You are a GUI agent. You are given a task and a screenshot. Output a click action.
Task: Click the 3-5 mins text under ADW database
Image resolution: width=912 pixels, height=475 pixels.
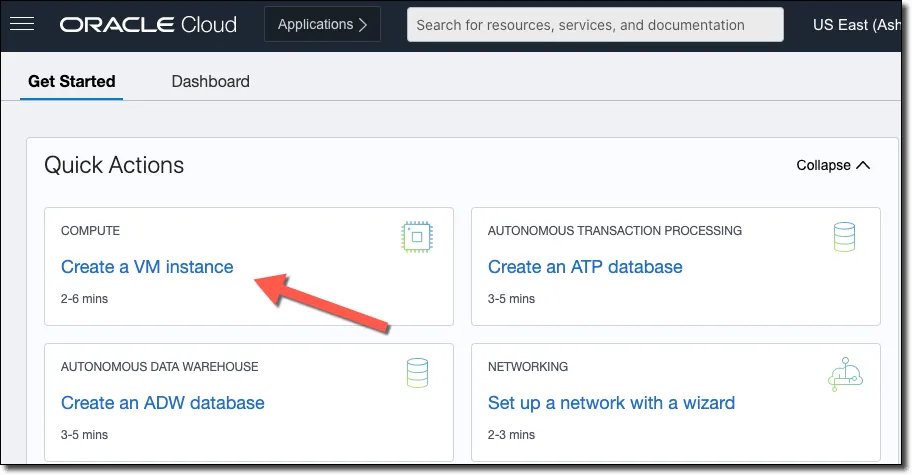click(84, 435)
